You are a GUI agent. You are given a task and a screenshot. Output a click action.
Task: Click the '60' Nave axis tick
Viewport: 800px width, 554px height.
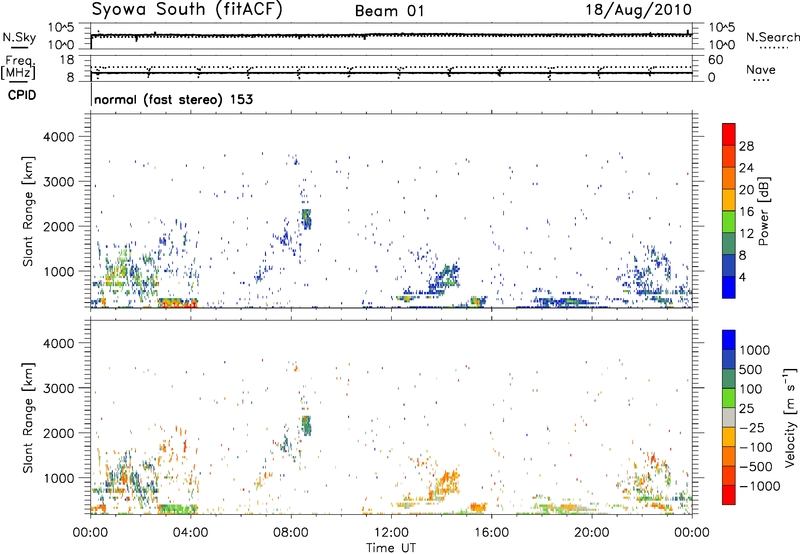(715, 60)
